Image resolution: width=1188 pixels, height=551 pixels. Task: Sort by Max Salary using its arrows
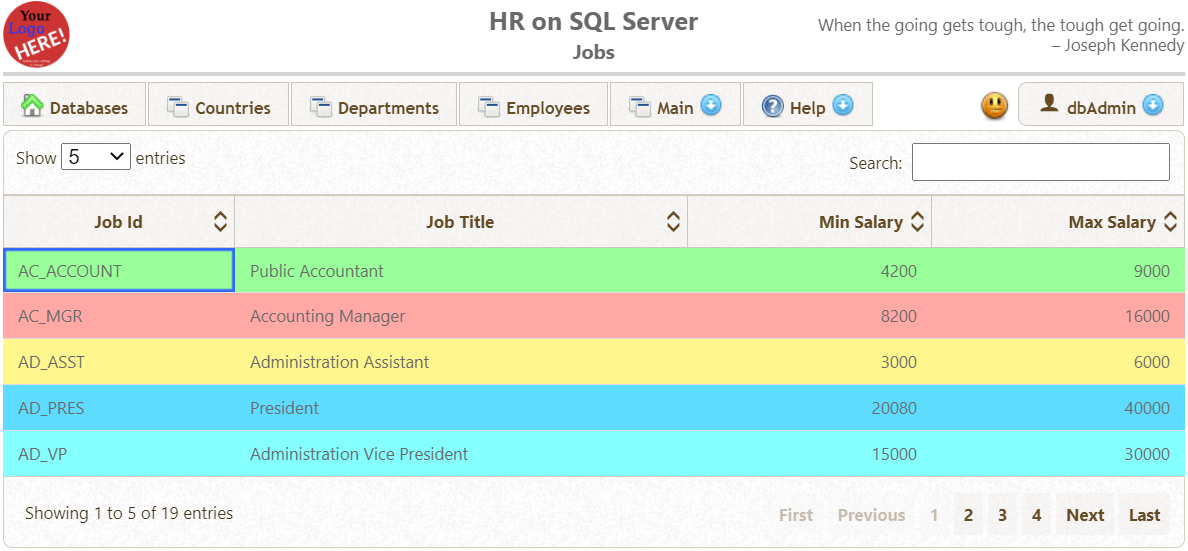(1170, 221)
